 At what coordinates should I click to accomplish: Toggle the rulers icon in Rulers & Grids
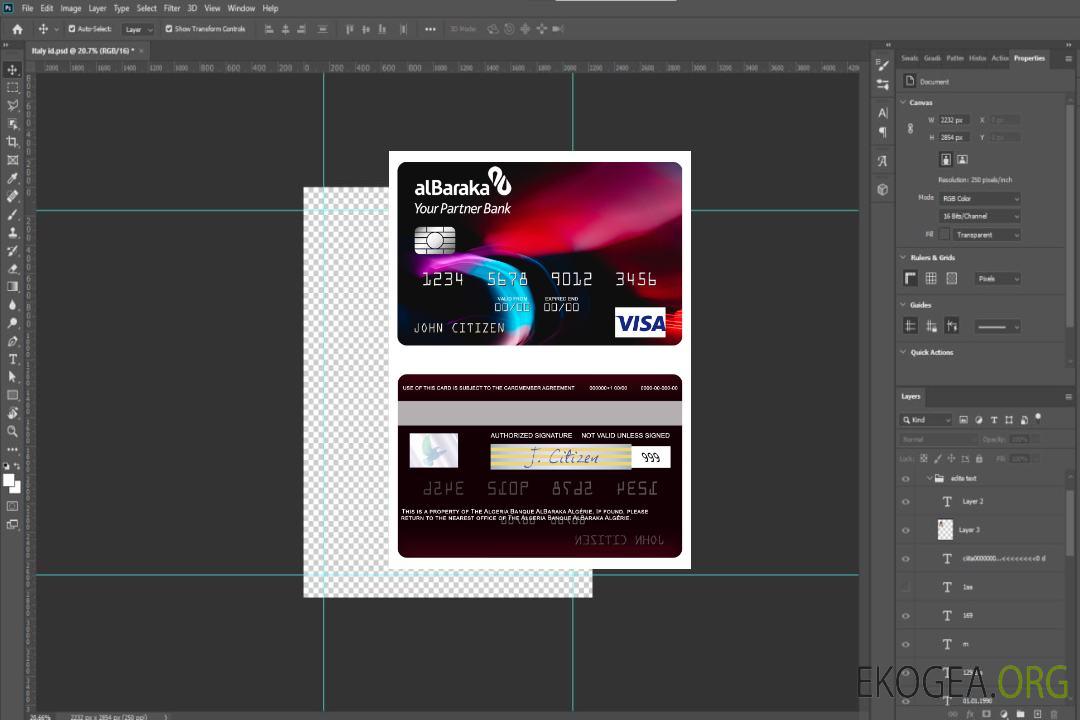tap(910, 278)
